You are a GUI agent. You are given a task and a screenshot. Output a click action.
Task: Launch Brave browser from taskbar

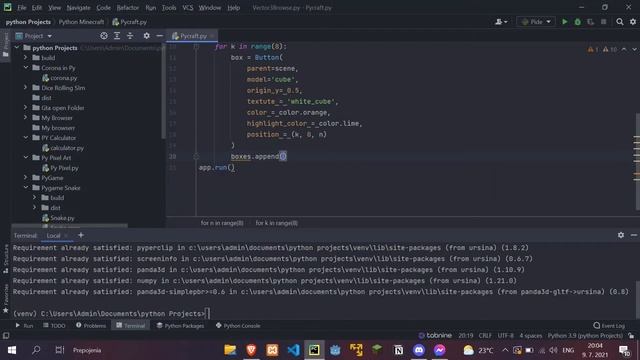251,350
